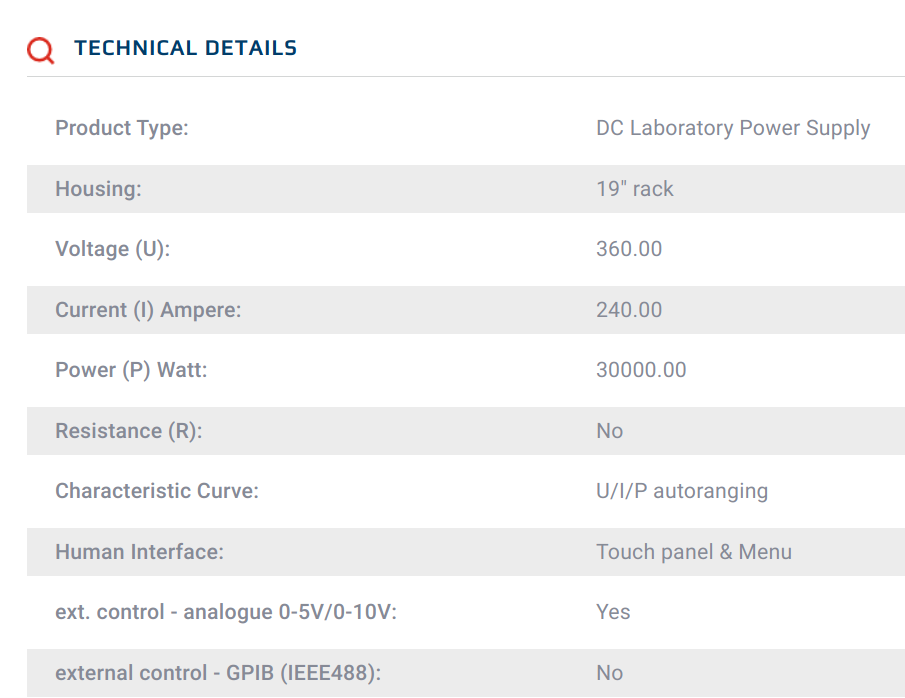Screen dimensions: 905x698
Task: Select the Touch panel & Menu value
Action: tap(694, 552)
